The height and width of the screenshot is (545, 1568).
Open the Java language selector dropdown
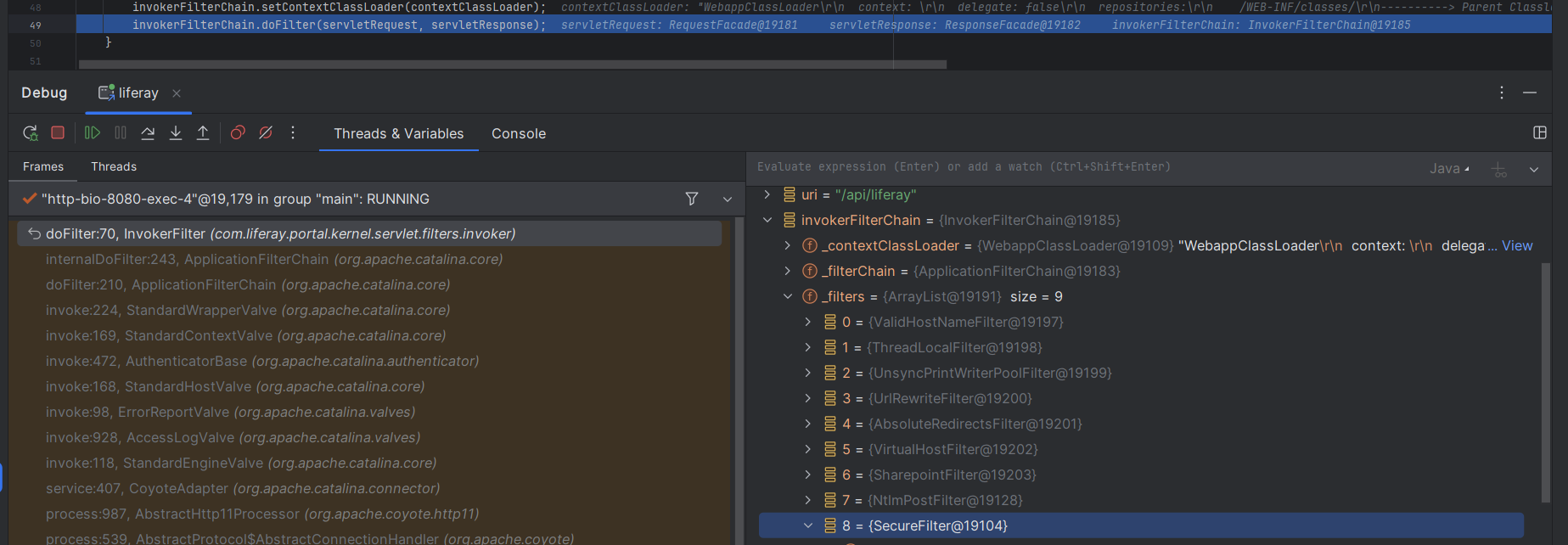(1449, 168)
